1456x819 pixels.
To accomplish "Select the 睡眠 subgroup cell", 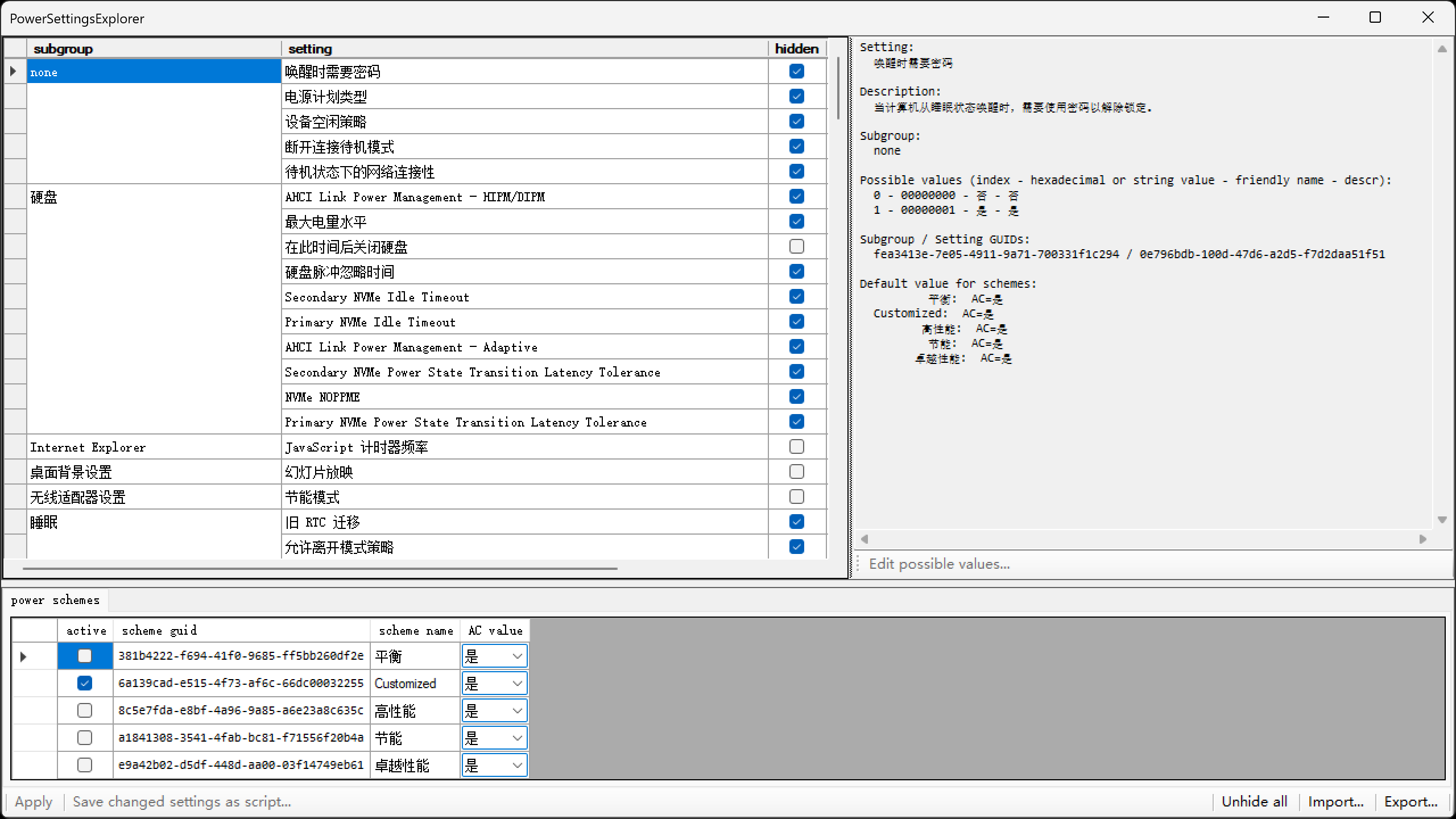I will tap(154, 522).
